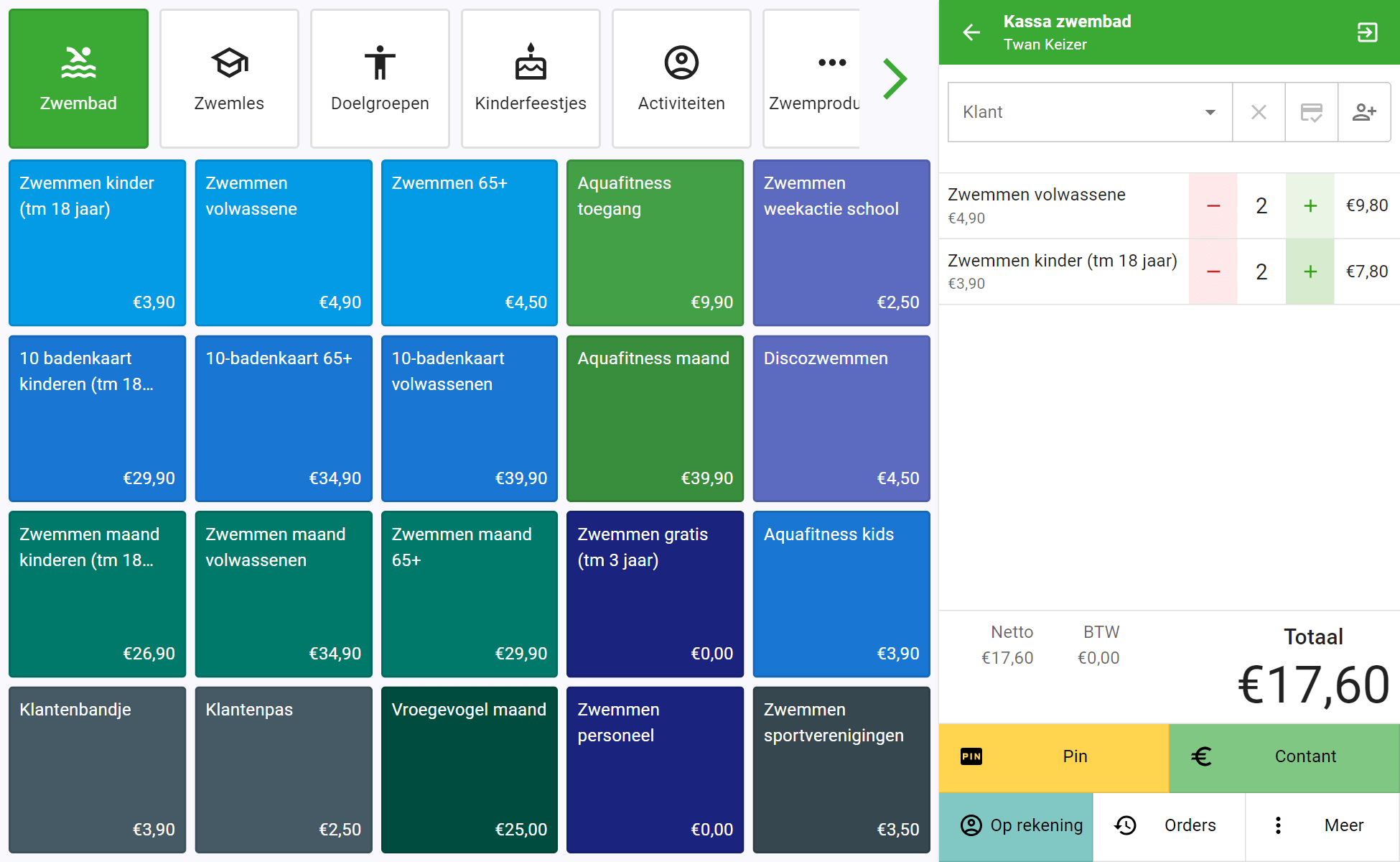Open Orders history
Viewport: 1400px width, 862px height.
coord(1169,825)
